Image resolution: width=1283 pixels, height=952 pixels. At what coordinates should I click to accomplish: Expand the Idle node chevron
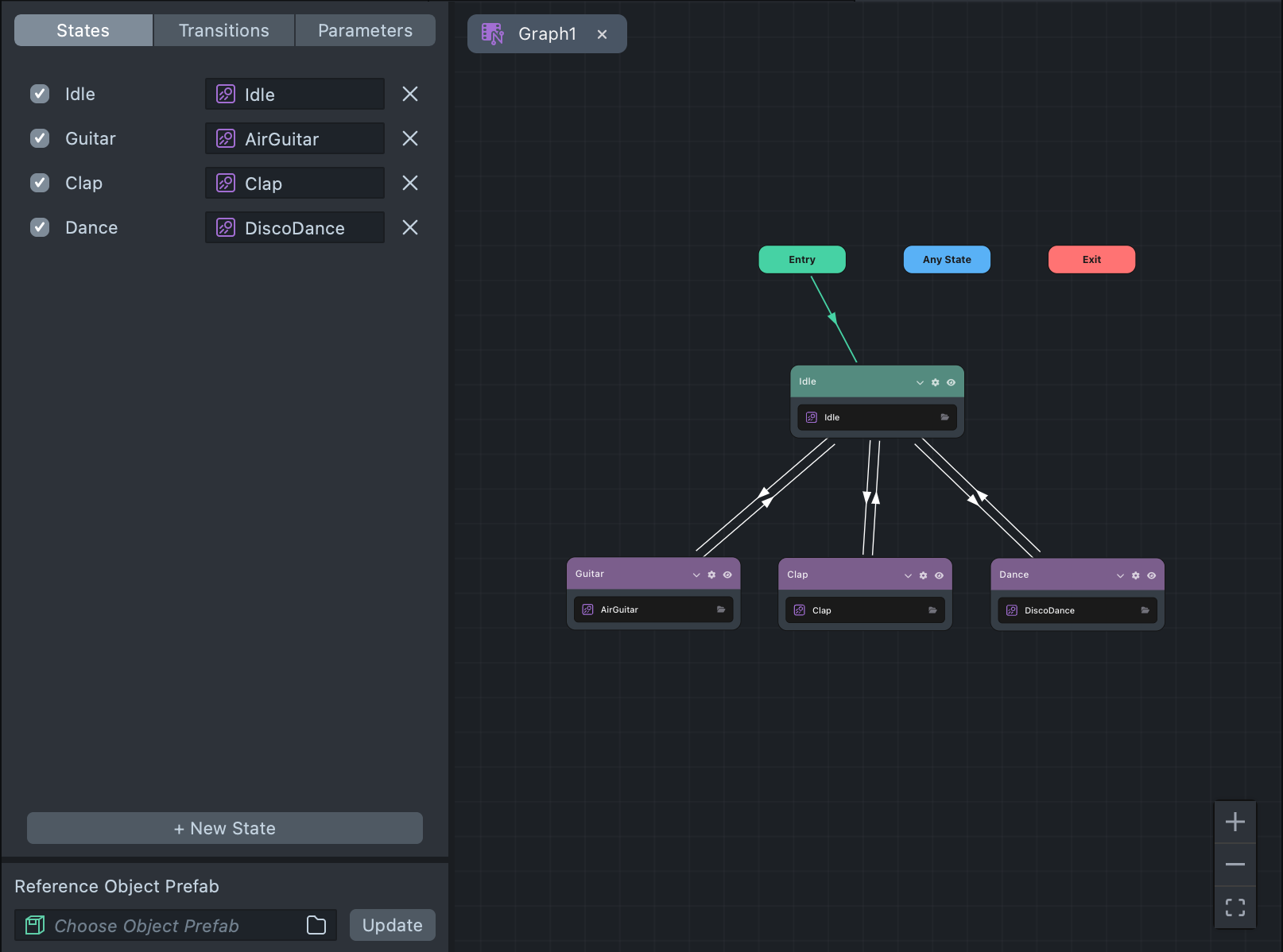920,382
